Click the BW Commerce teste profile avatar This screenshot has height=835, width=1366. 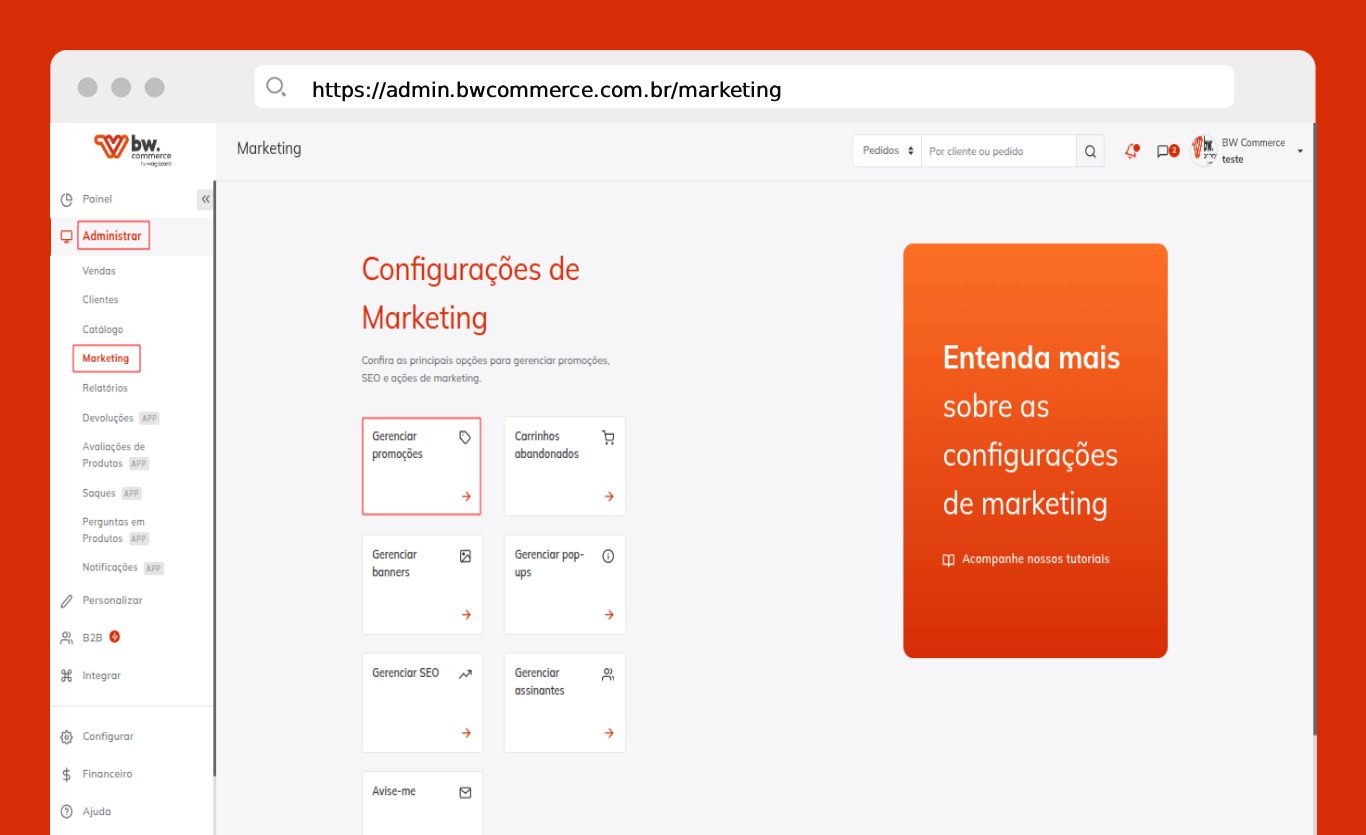point(1203,151)
